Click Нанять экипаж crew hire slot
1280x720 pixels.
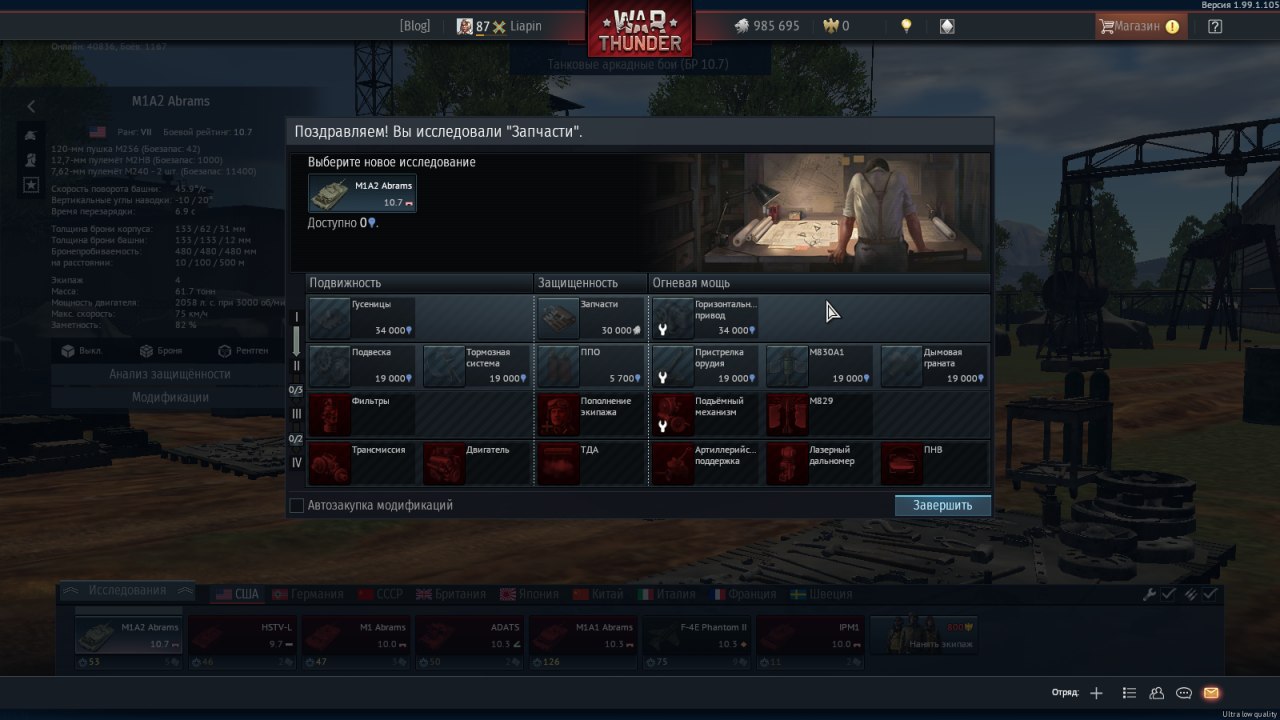click(924, 637)
